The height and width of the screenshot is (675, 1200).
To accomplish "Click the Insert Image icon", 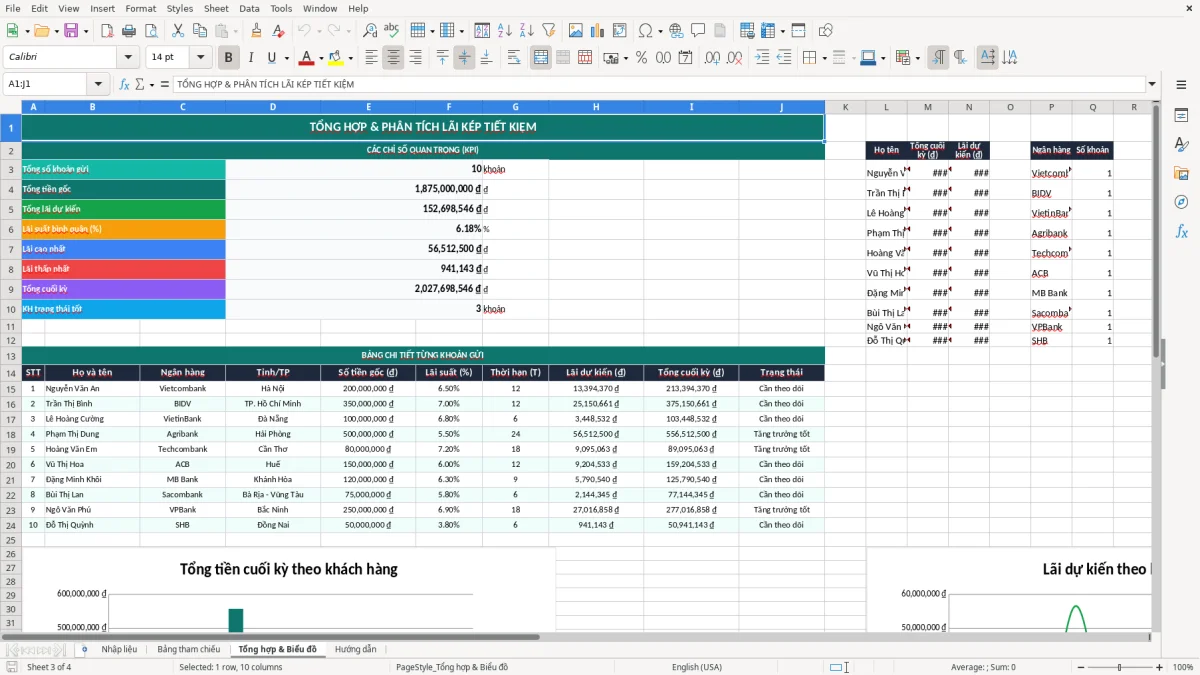I will tap(578, 31).
